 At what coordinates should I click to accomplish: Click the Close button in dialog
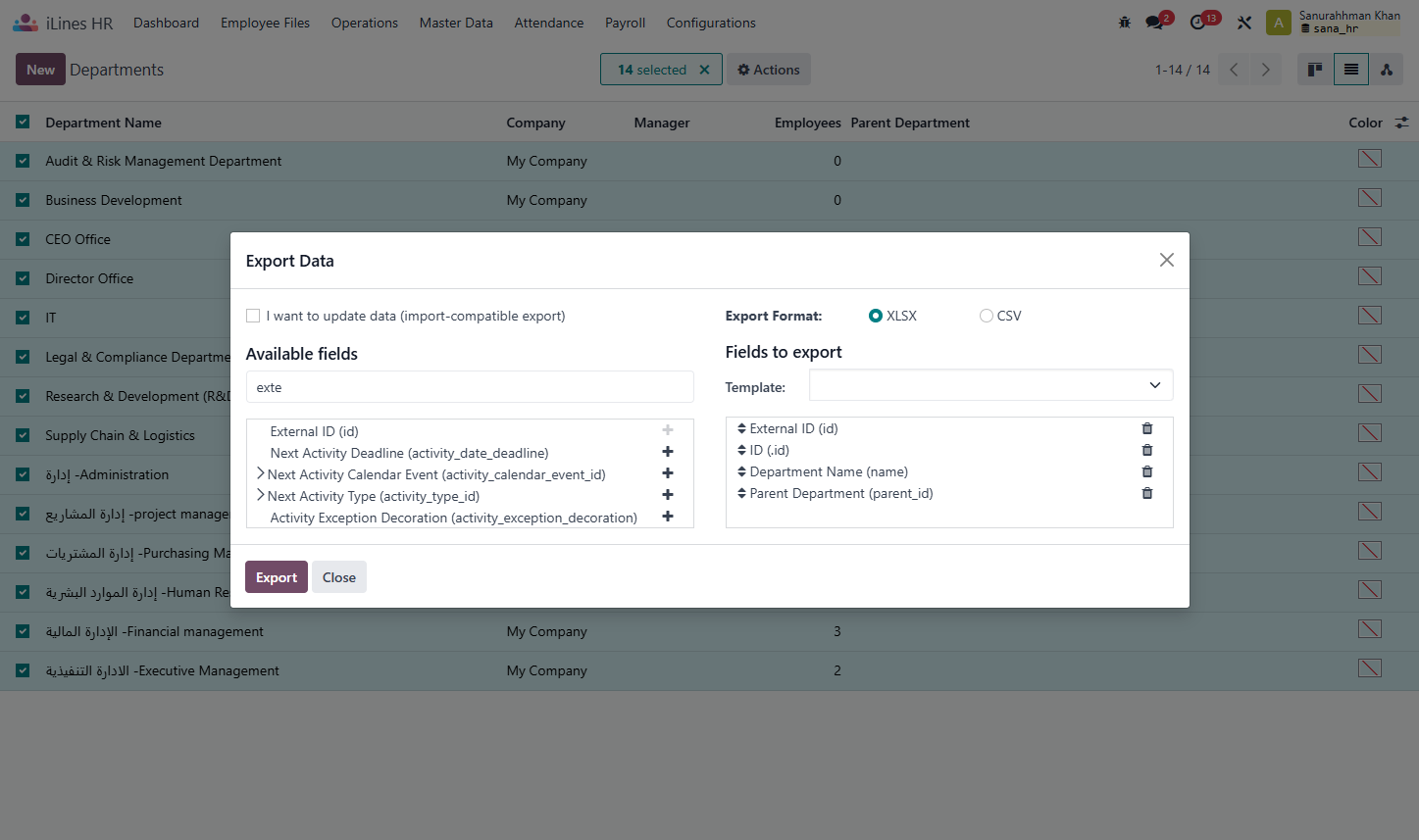click(339, 577)
